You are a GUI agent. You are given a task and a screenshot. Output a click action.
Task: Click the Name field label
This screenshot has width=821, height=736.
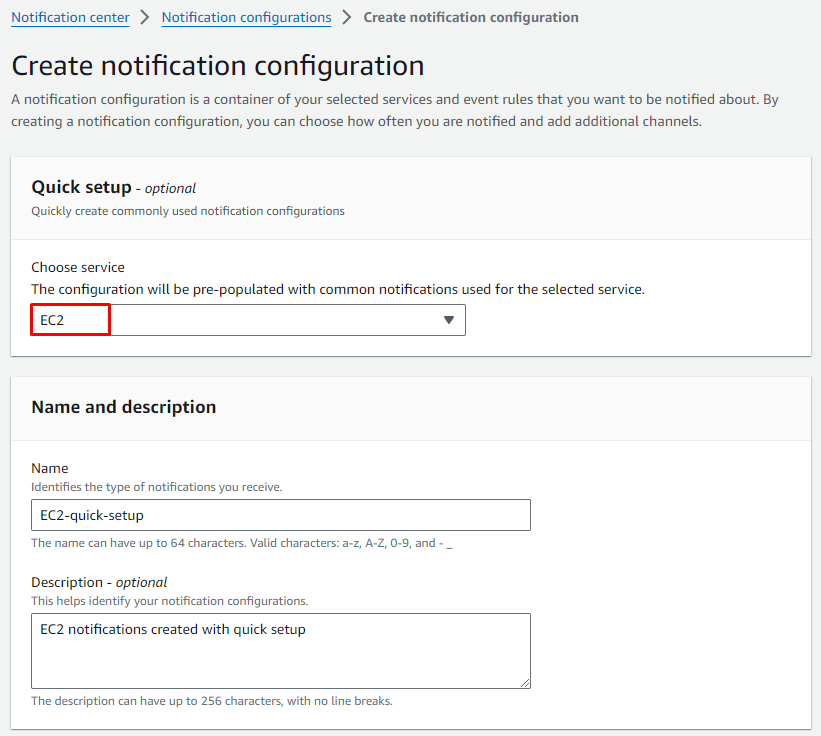50,468
